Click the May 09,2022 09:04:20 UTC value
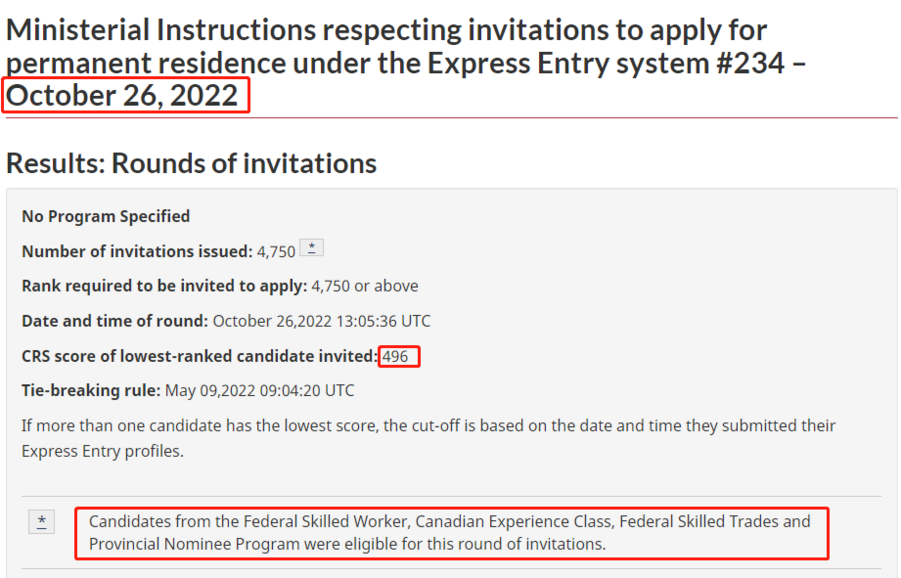Screen dimensions: 901x578 point(260,391)
